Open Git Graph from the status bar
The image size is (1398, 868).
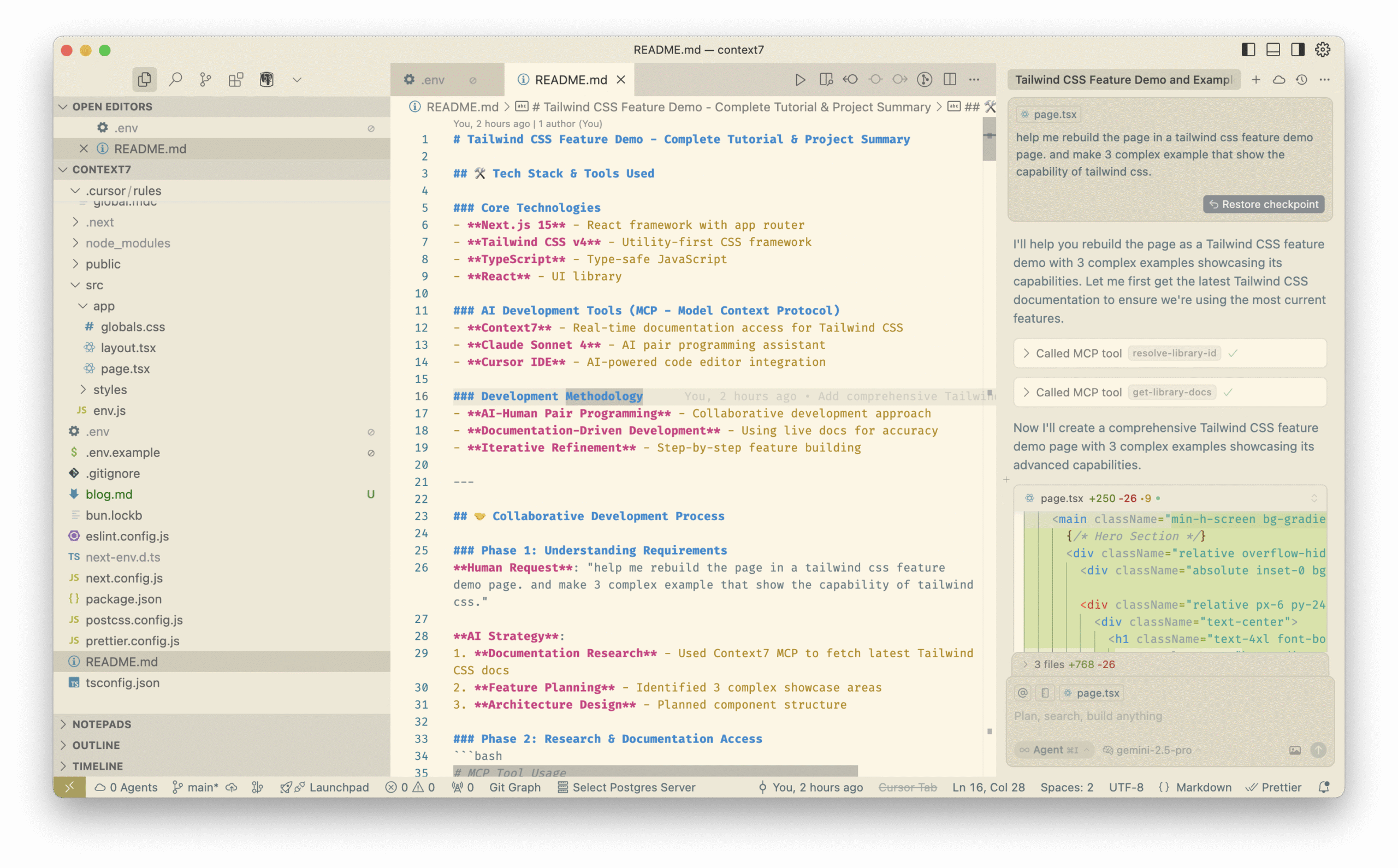[x=514, y=787]
